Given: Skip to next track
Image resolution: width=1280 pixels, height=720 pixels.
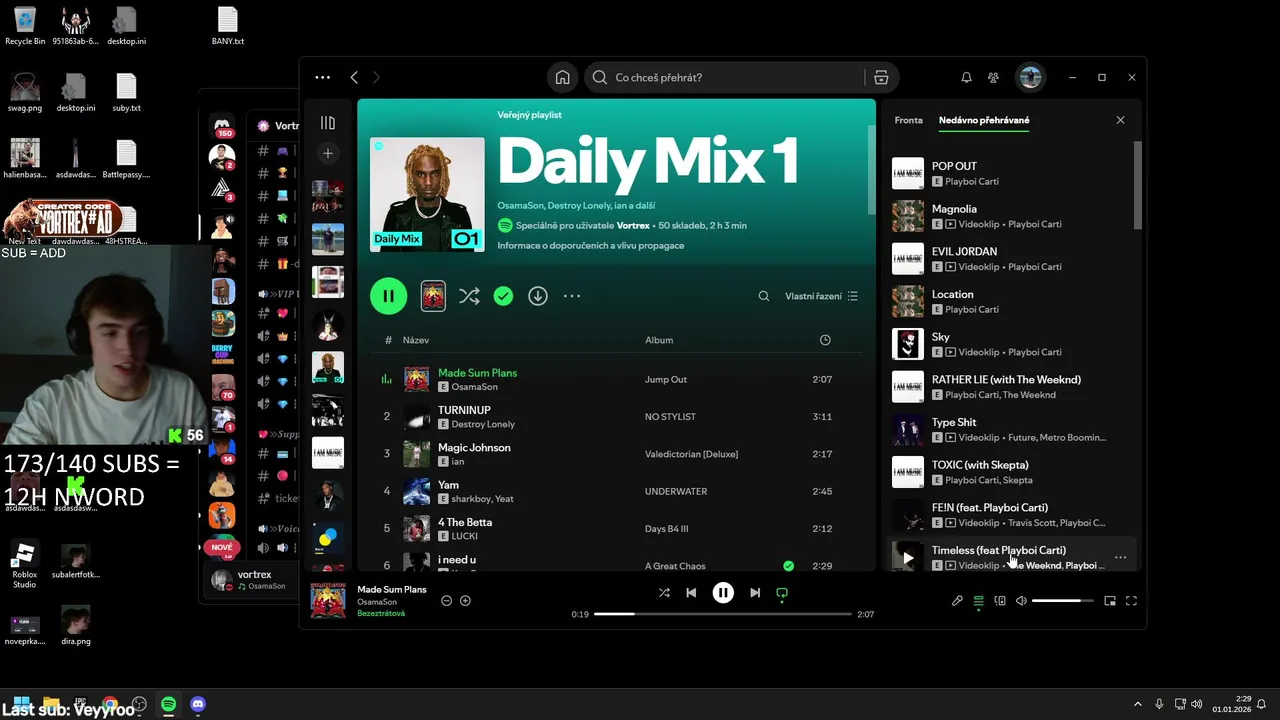Looking at the screenshot, I should (755, 593).
